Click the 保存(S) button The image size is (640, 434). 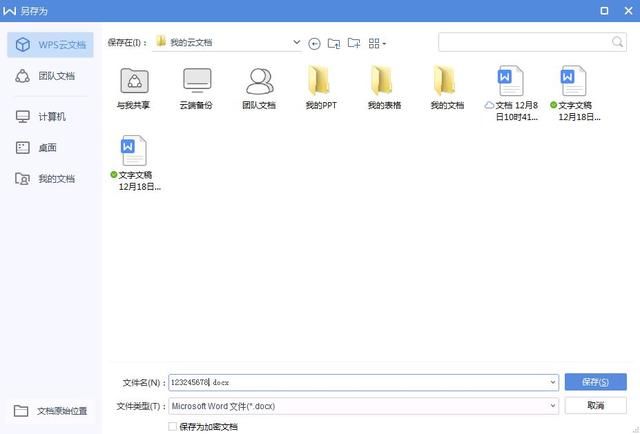tap(596, 382)
